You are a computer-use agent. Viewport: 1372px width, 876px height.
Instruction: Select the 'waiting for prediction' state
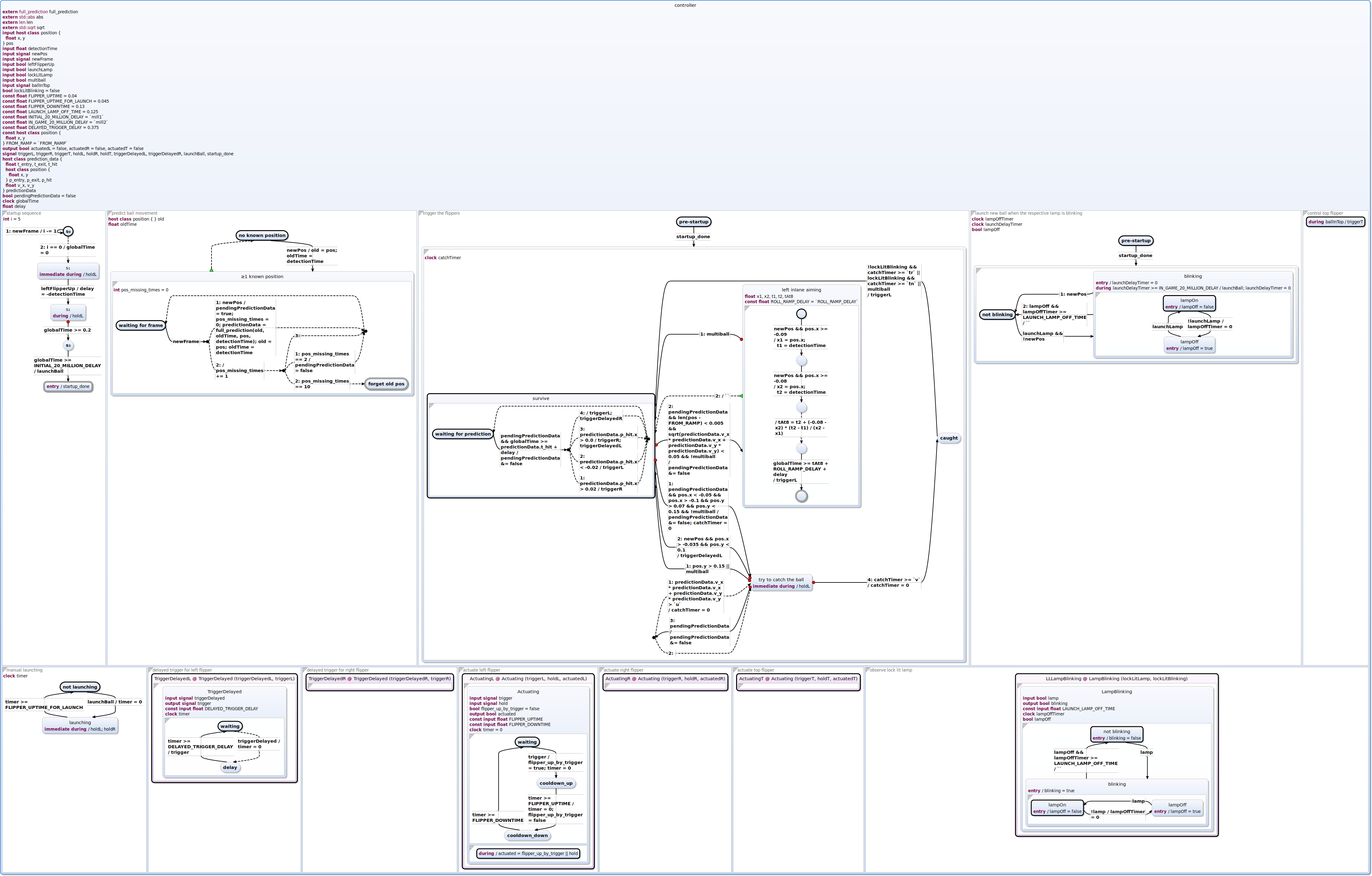[463, 434]
